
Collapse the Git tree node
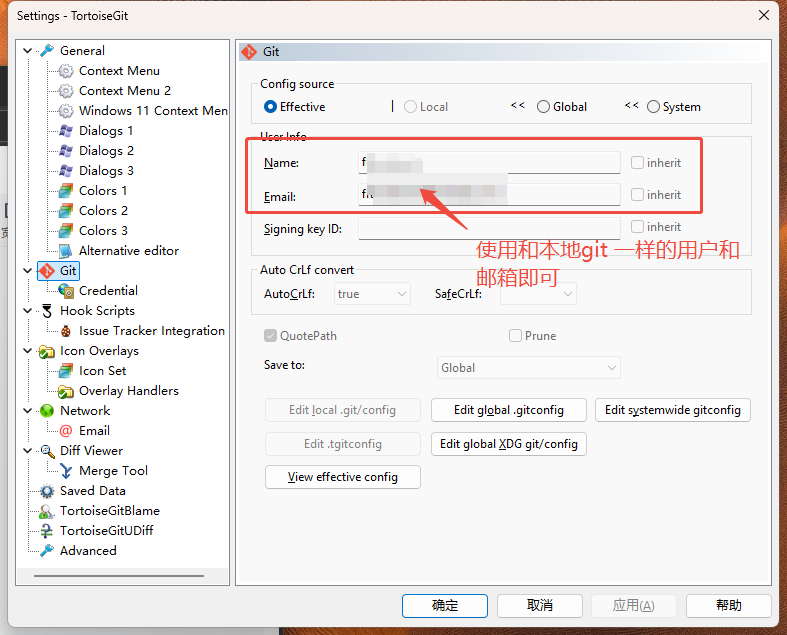(x=28, y=271)
